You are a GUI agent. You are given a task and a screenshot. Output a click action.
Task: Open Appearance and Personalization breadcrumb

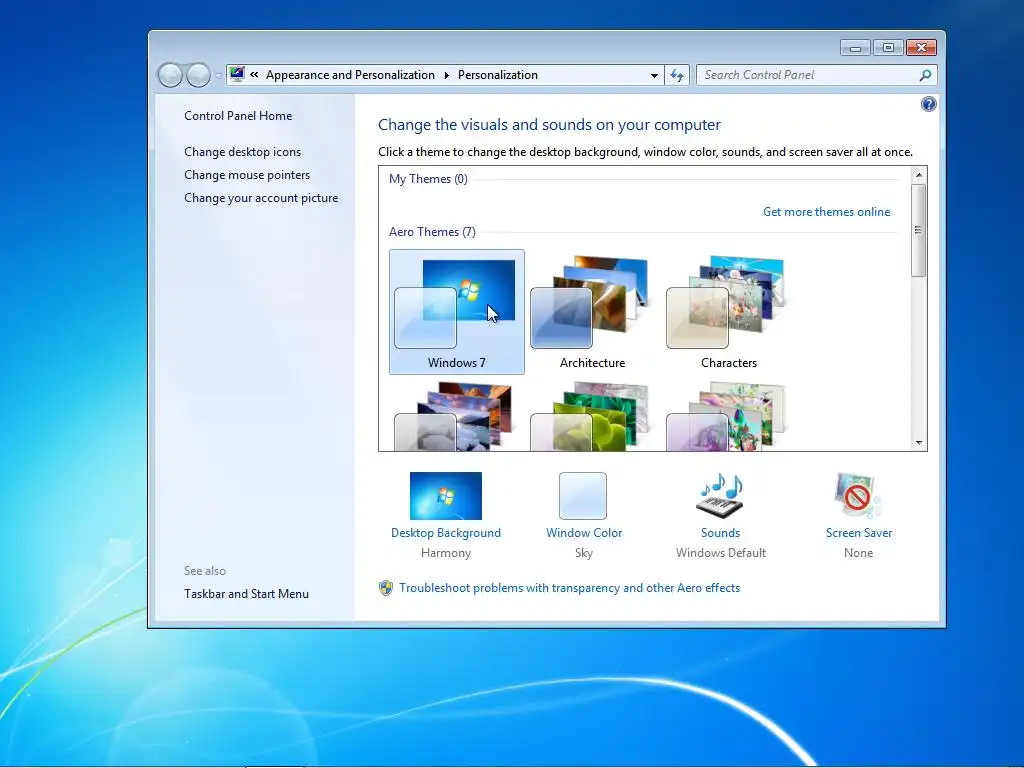pos(350,75)
